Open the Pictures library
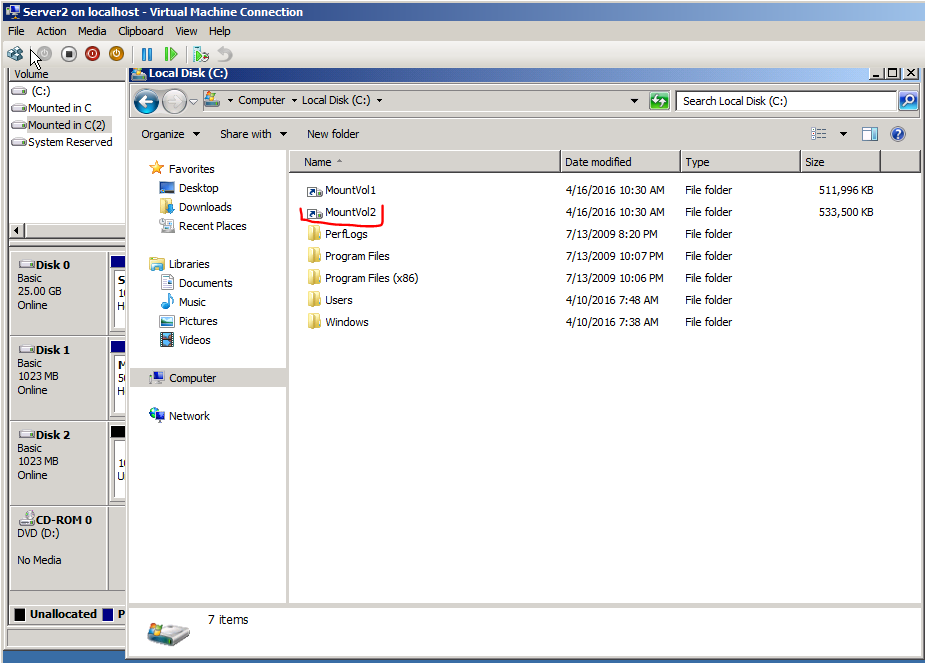This screenshot has width=925, height=663. point(198,321)
